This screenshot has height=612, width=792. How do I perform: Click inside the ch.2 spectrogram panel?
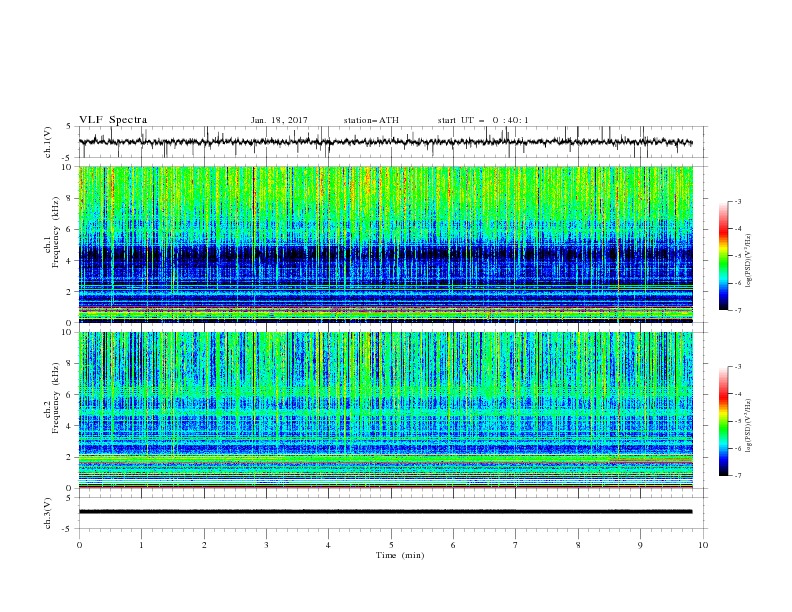pyautogui.click(x=386, y=410)
